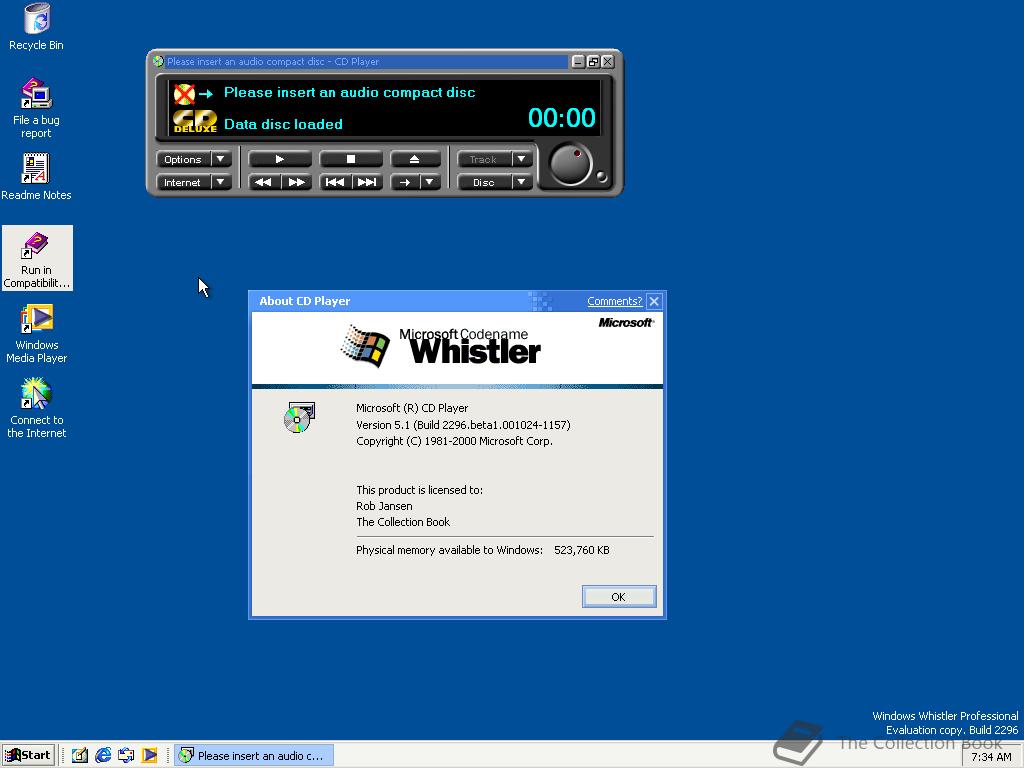The image size is (1024, 768).
Task: Skip to next track button
Action: click(367, 182)
